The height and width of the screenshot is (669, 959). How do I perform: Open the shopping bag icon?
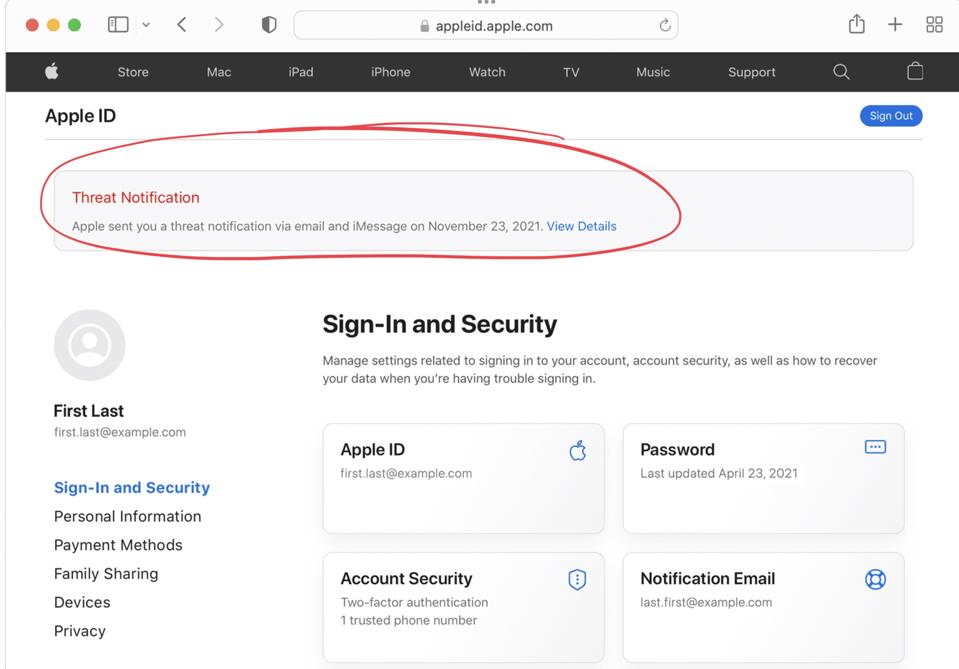pos(914,71)
